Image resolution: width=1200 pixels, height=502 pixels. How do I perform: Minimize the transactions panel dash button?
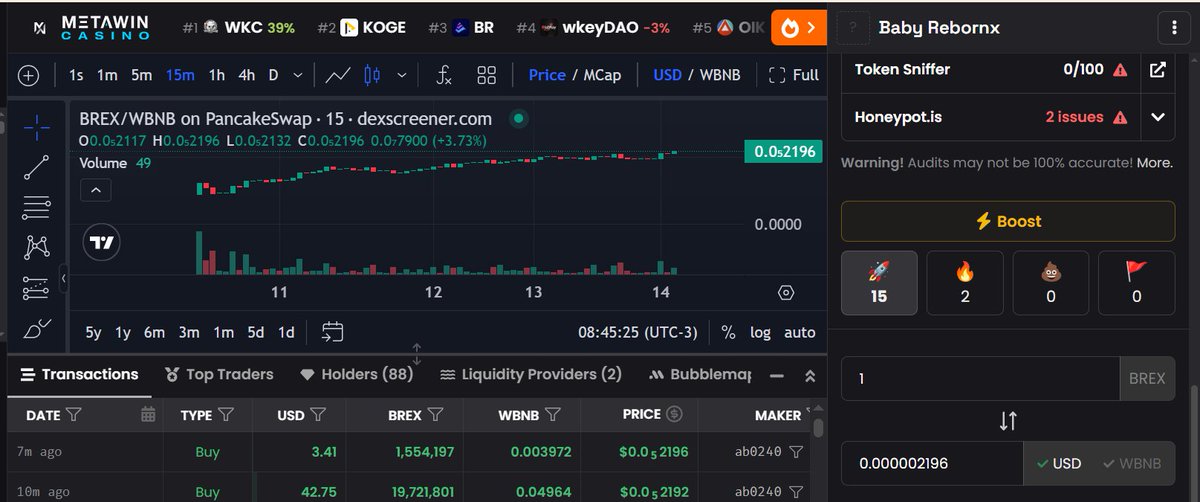(x=776, y=375)
